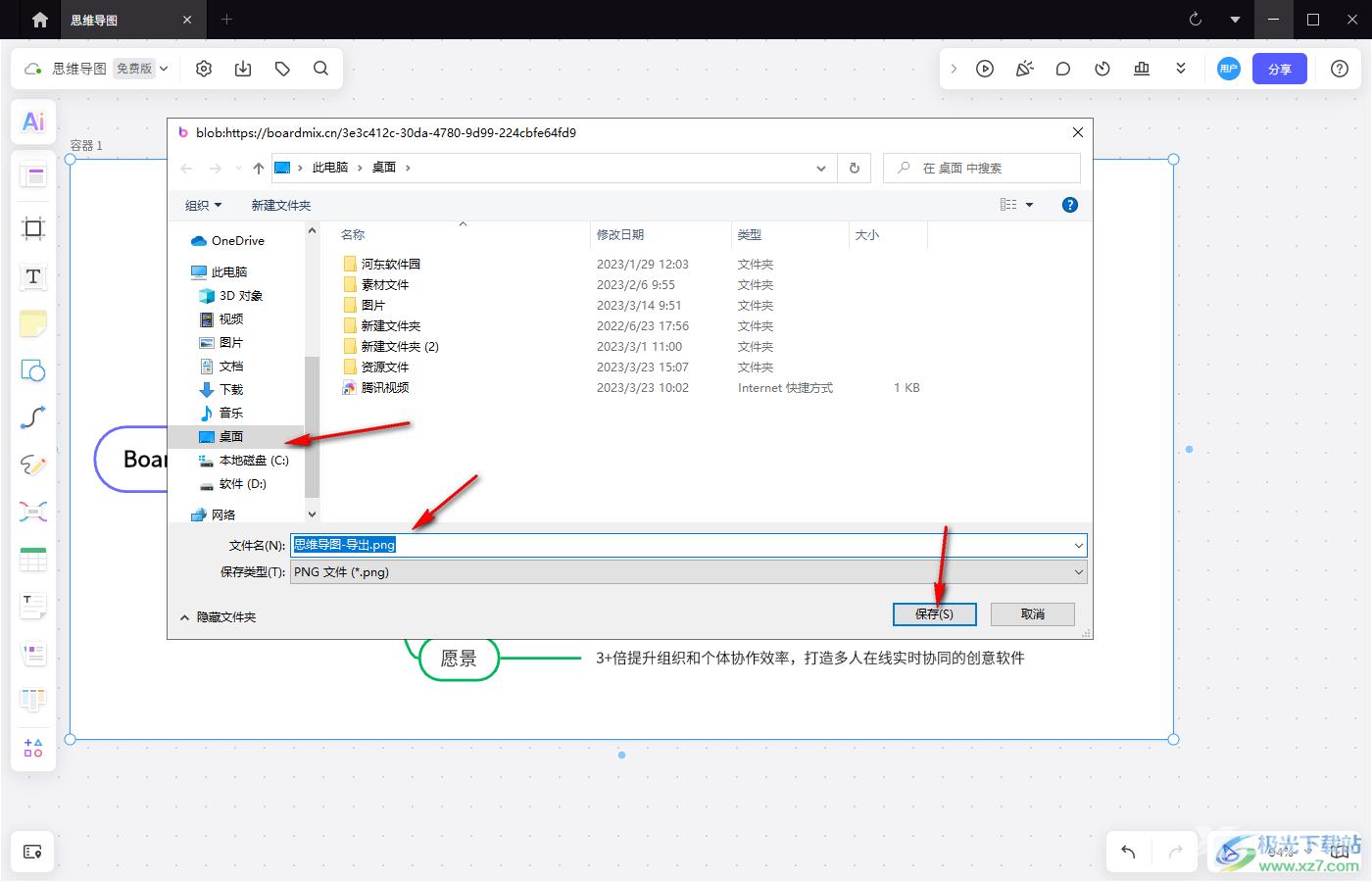Screen dimensions: 1372x882
Task: Click the export download icon in top toolbar
Action: [x=243, y=69]
